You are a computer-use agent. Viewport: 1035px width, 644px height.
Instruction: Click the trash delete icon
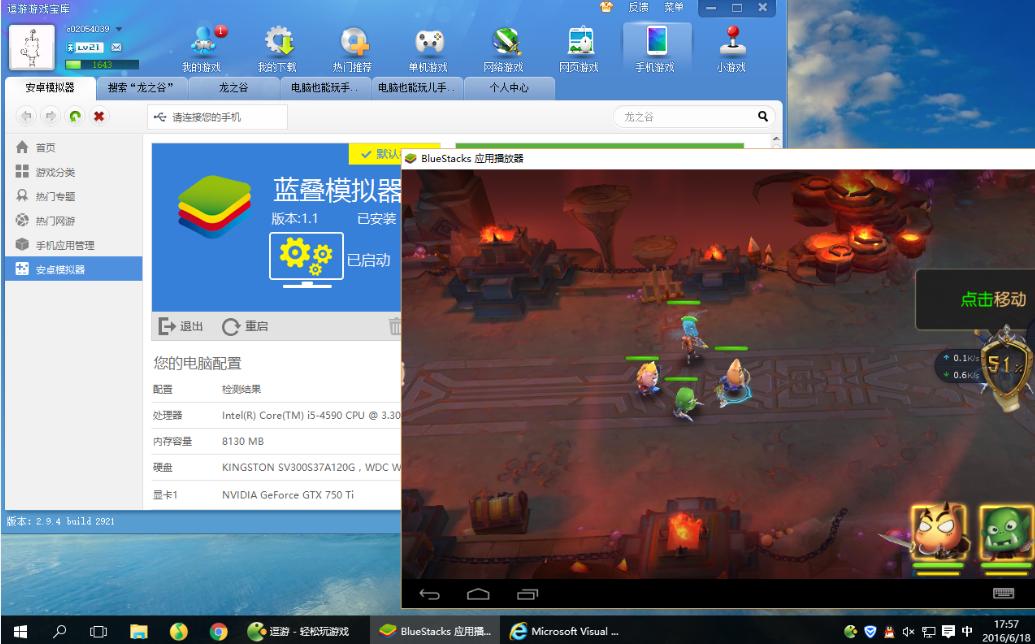coord(395,326)
